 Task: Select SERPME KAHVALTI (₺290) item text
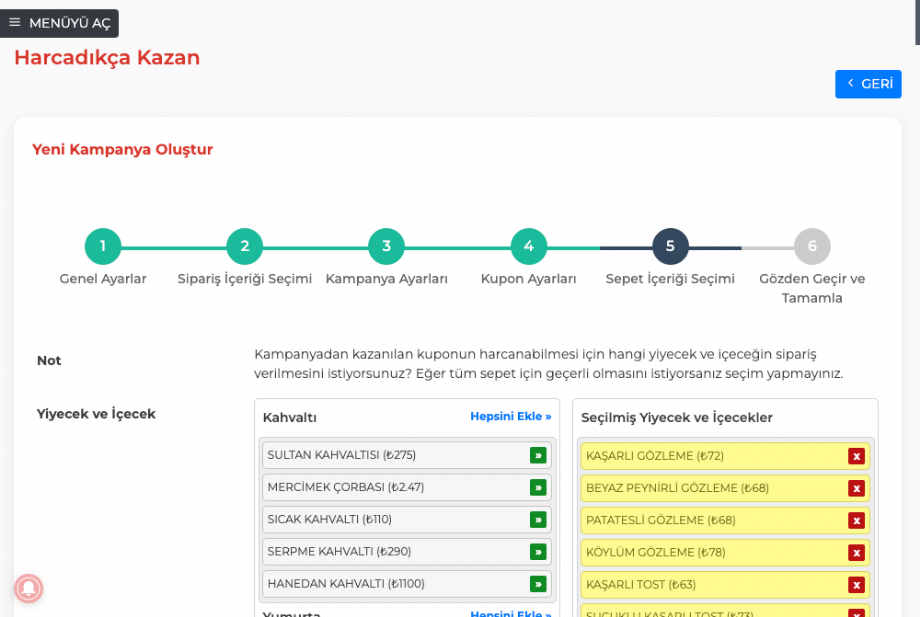pos(339,552)
